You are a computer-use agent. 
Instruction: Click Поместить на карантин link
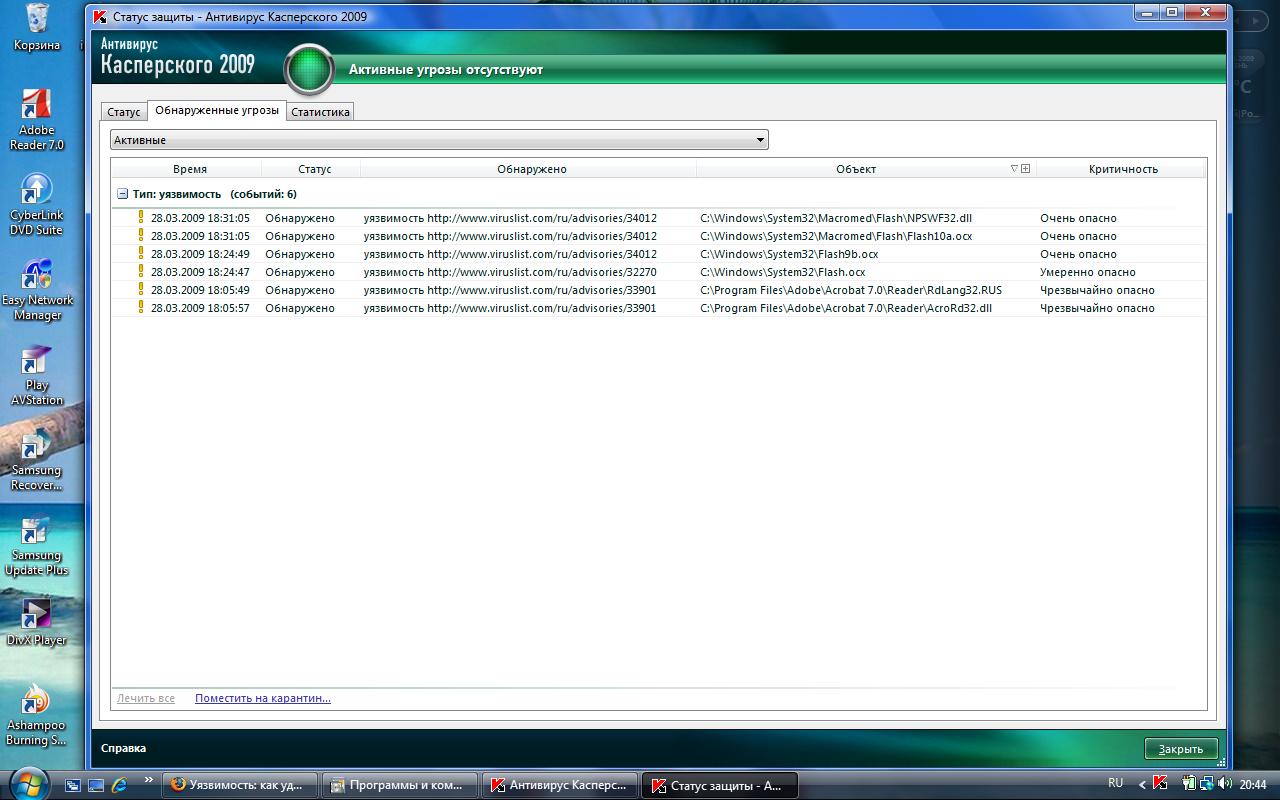[263, 698]
